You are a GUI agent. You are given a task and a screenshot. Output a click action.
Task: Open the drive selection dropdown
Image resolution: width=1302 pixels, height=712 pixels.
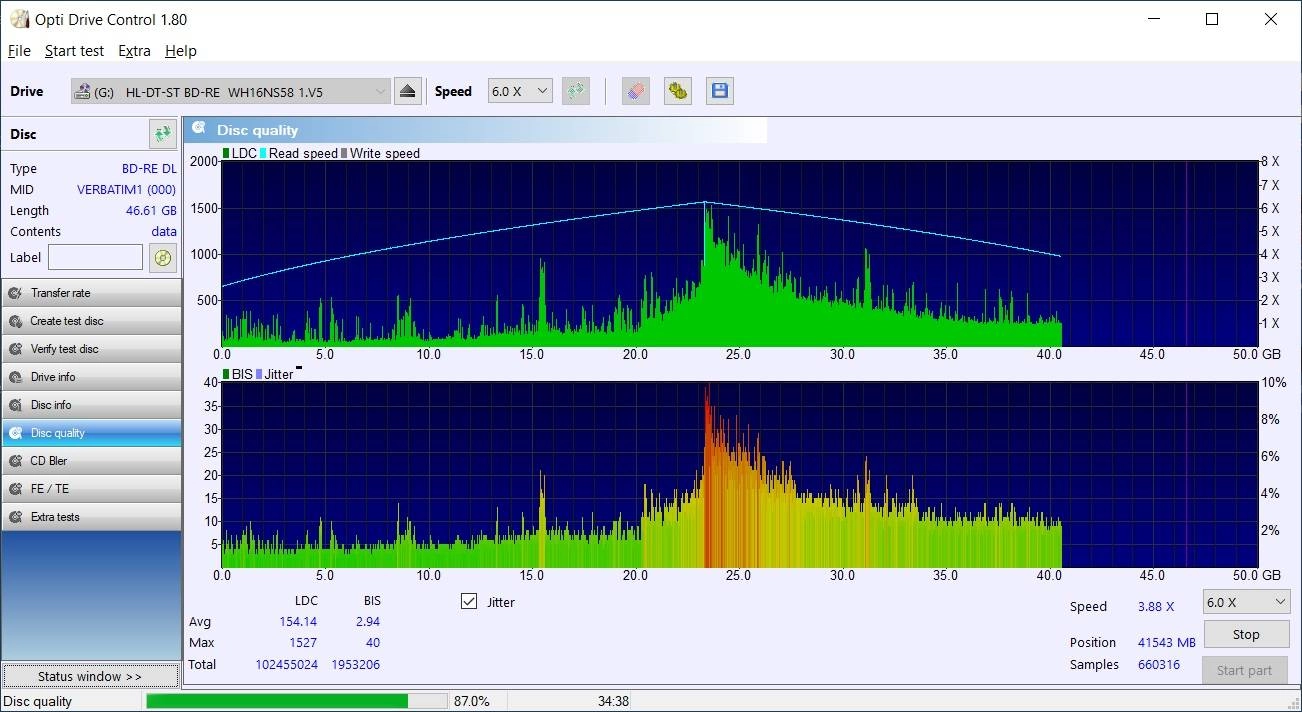click(230, 91)
